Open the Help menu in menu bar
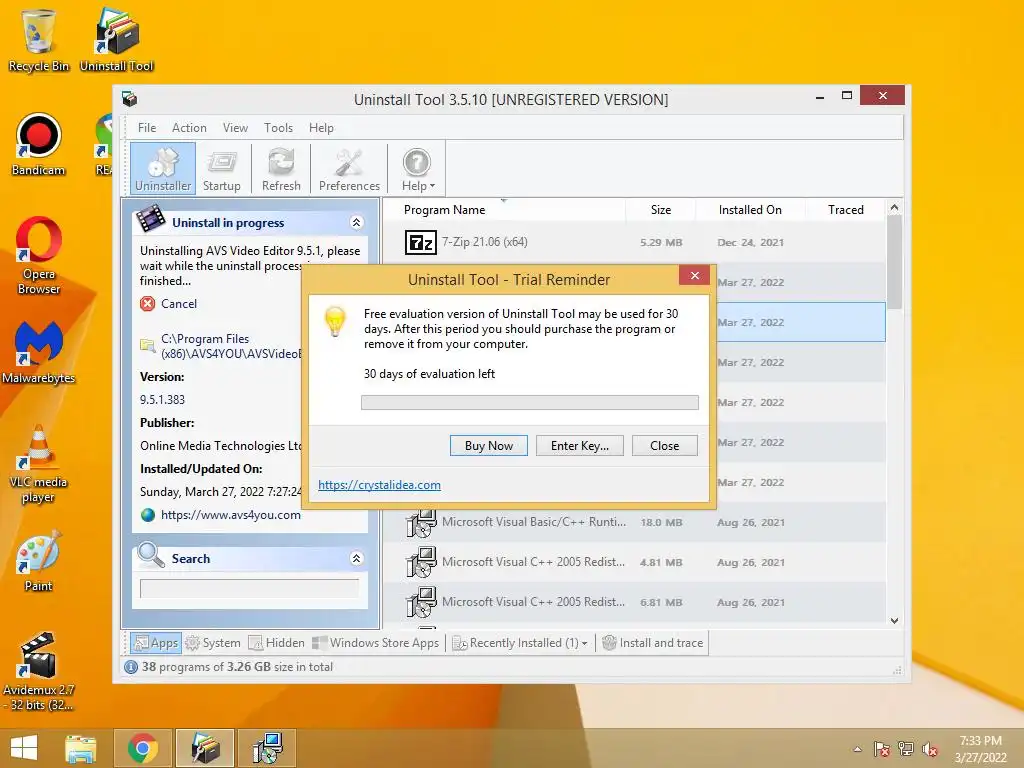 tap(321, 128)
